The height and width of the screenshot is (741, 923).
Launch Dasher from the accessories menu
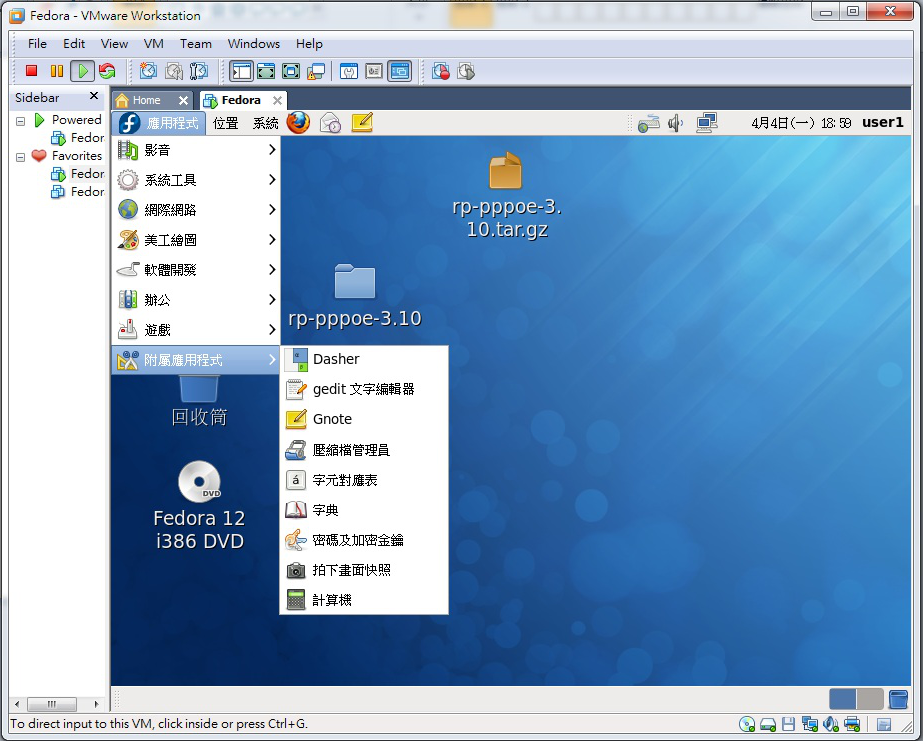click(364, 359)
